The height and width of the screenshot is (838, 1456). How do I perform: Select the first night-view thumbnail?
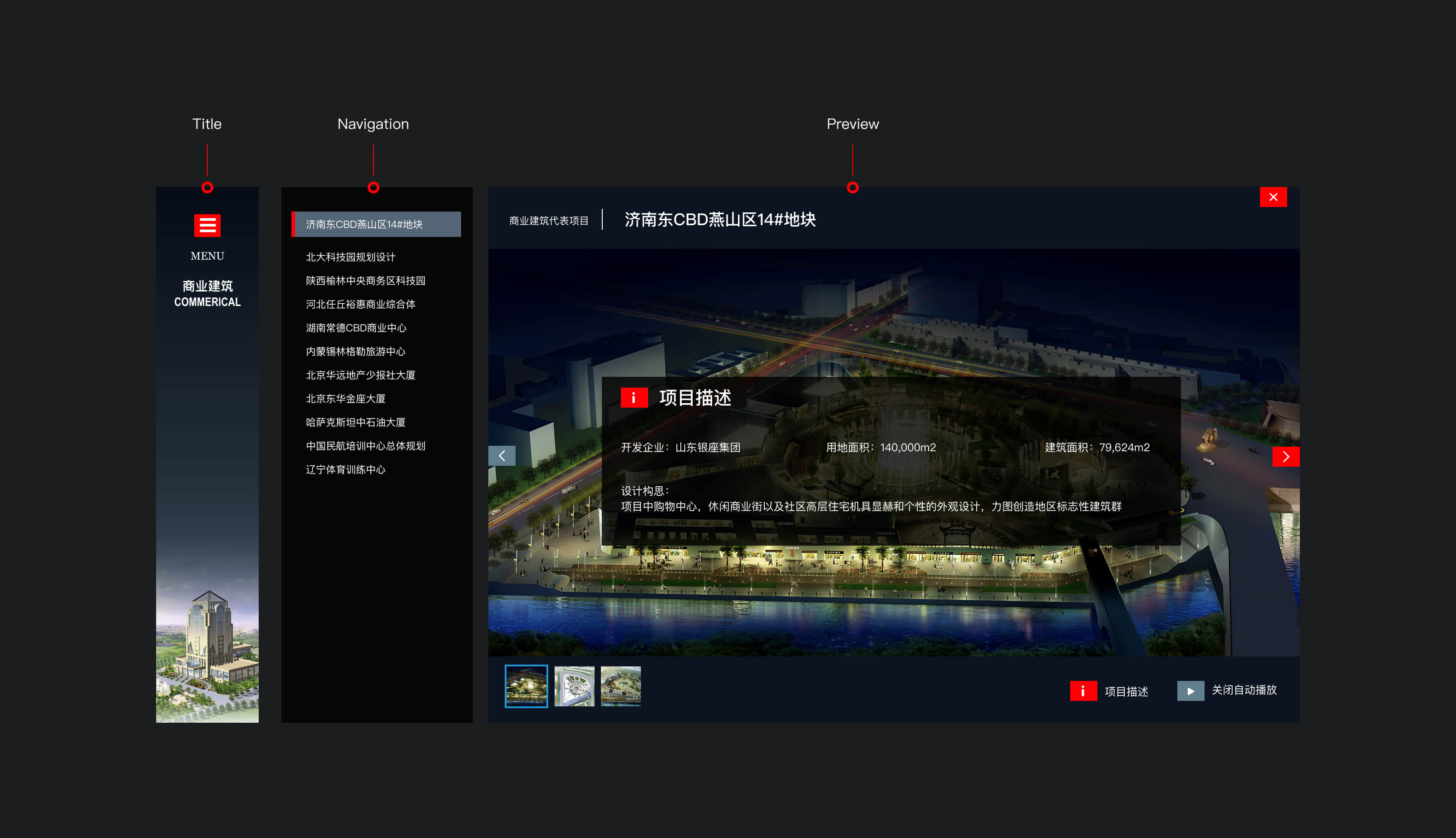526,686
